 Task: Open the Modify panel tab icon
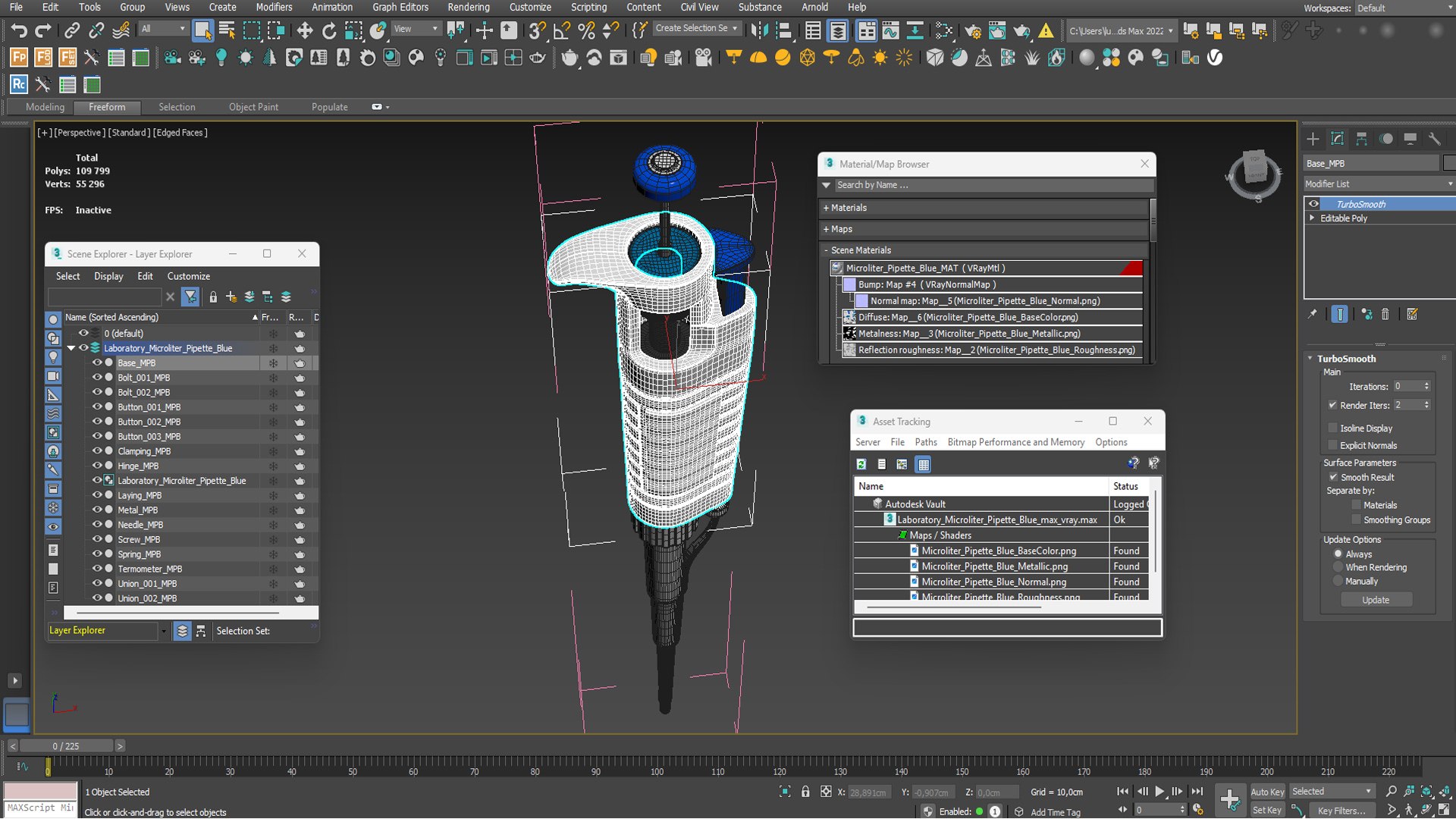[1337, 139]
